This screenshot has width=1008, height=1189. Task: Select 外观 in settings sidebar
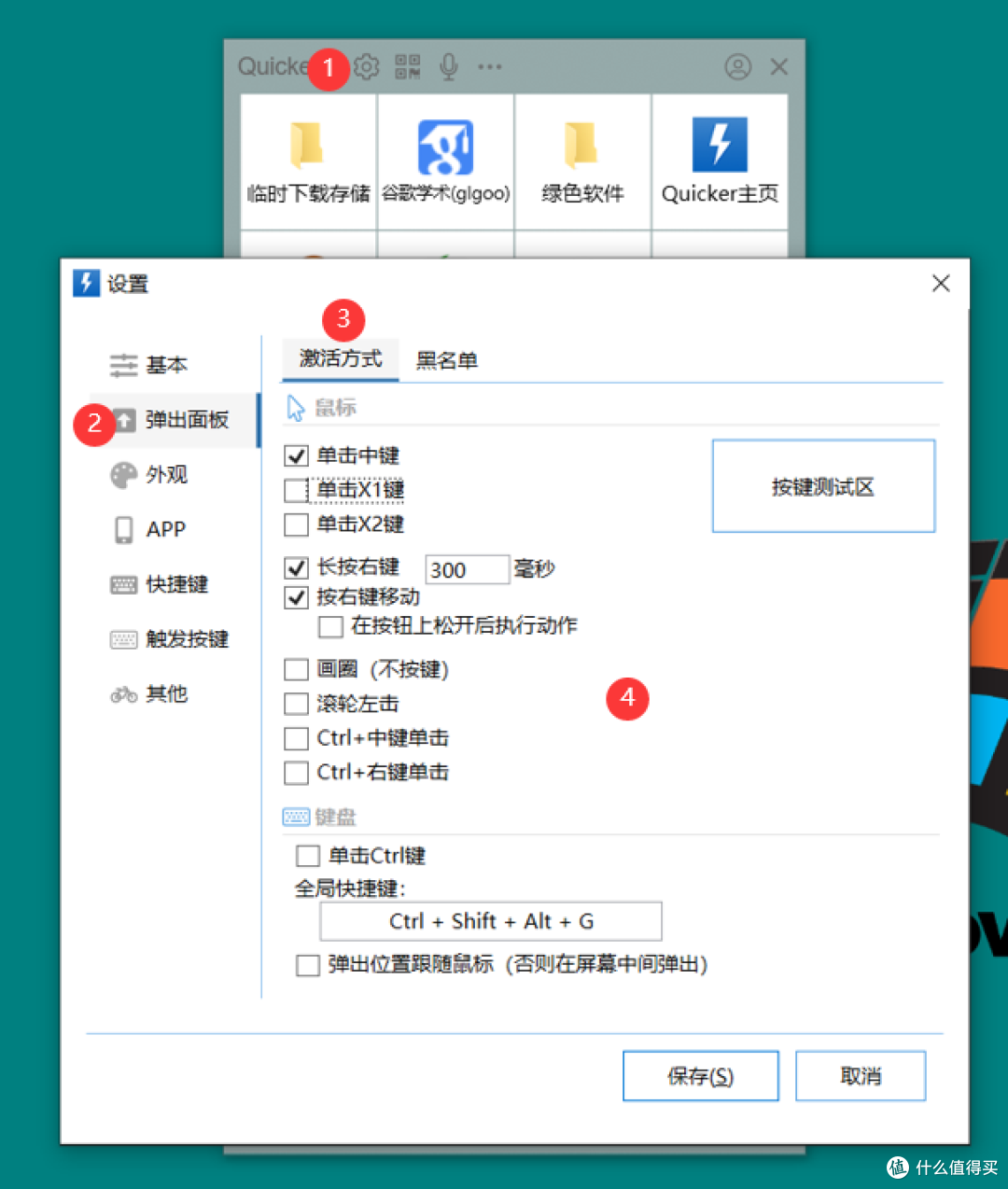149,475
